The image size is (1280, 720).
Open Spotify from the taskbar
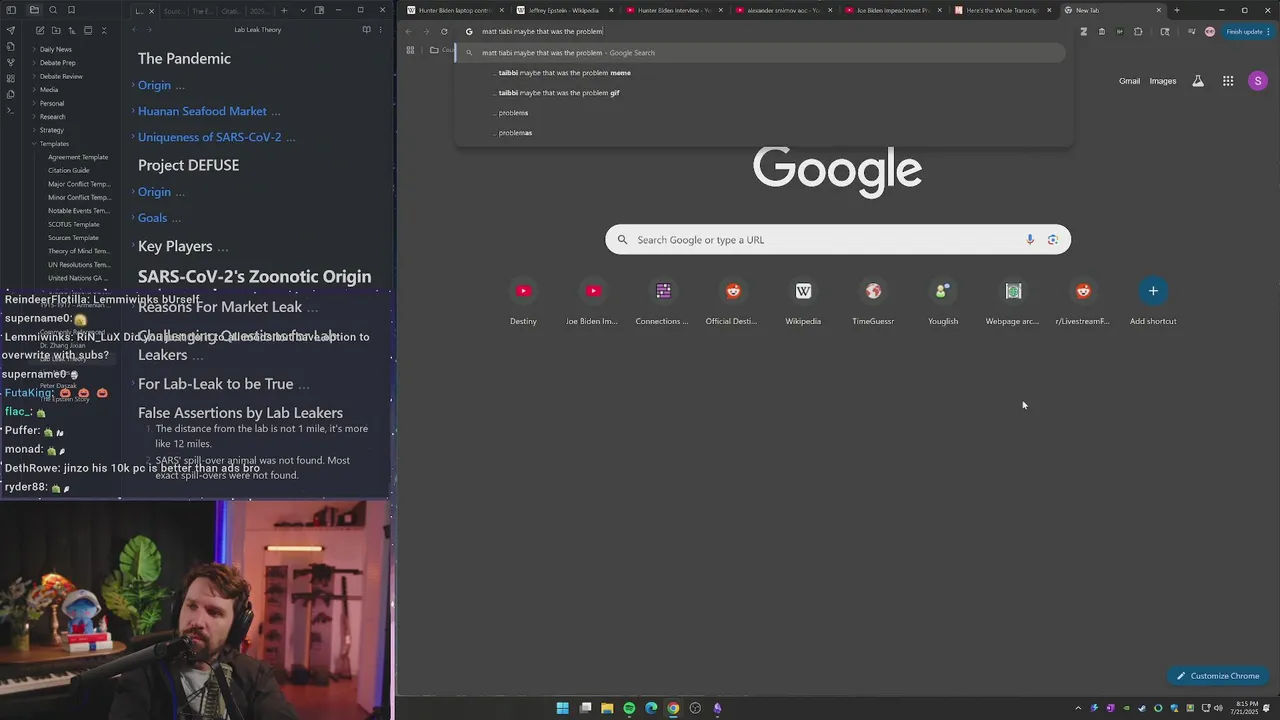(629, 708)
